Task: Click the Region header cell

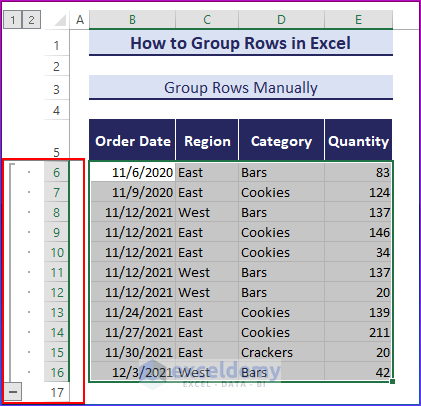Action: pos(207,140)
